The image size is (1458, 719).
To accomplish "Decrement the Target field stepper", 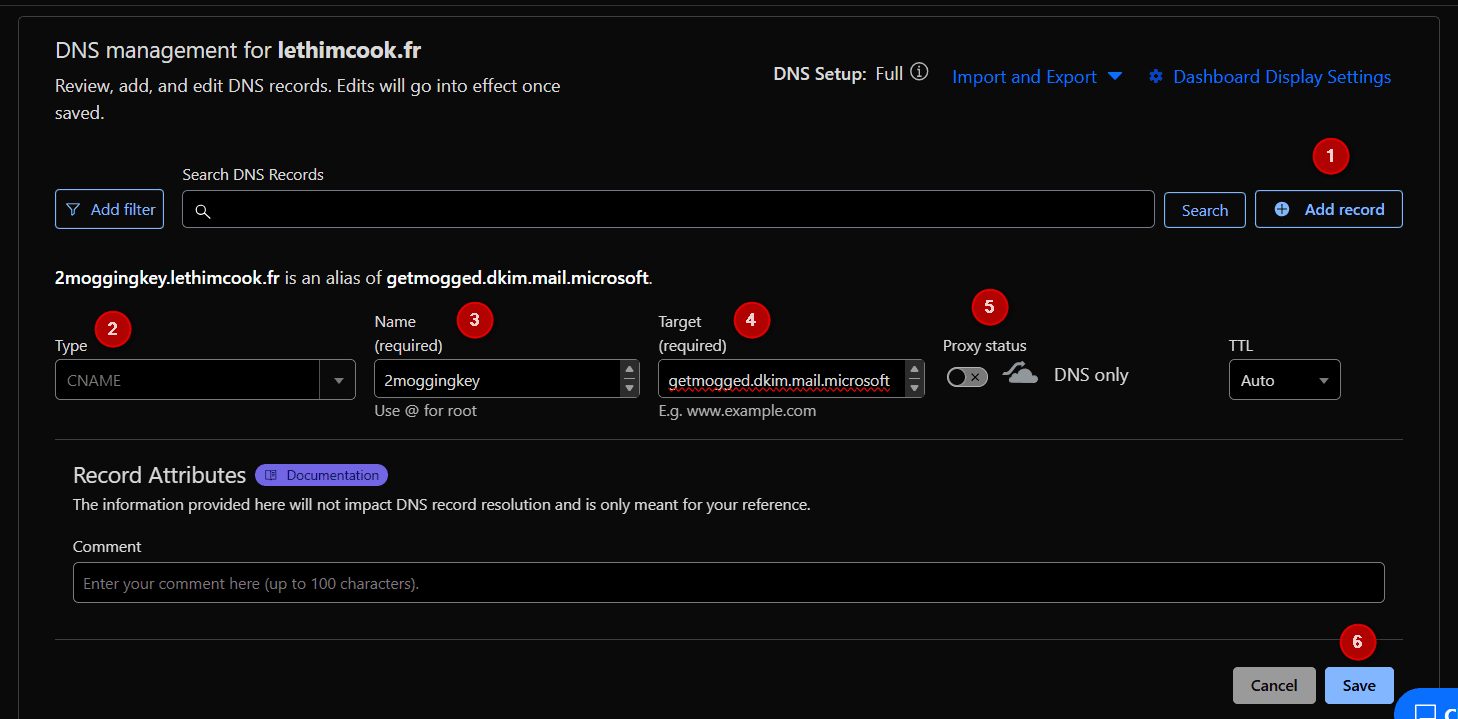I will (913, 385).
